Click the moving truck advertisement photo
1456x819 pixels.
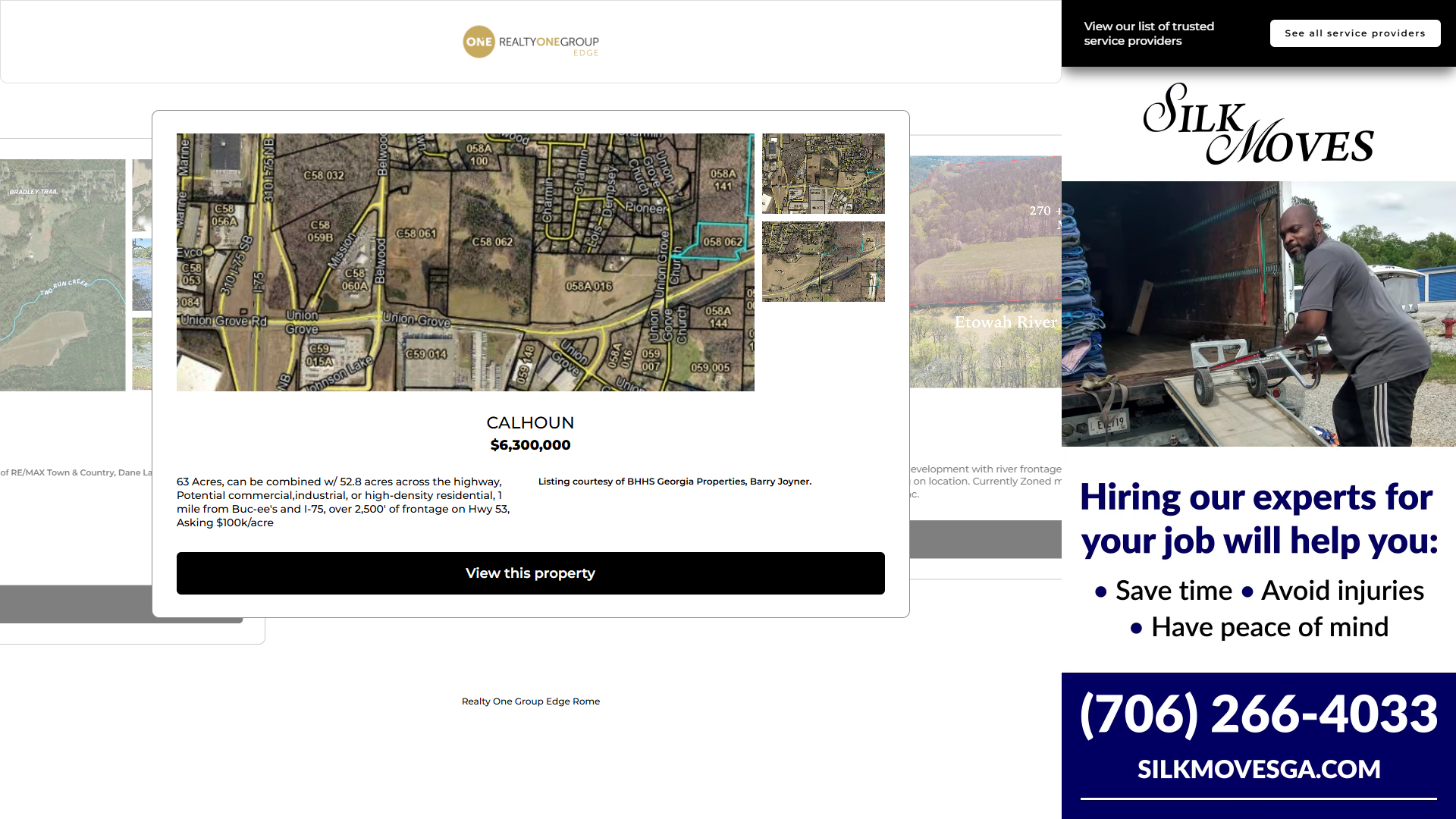click(x=1258, y=313)
